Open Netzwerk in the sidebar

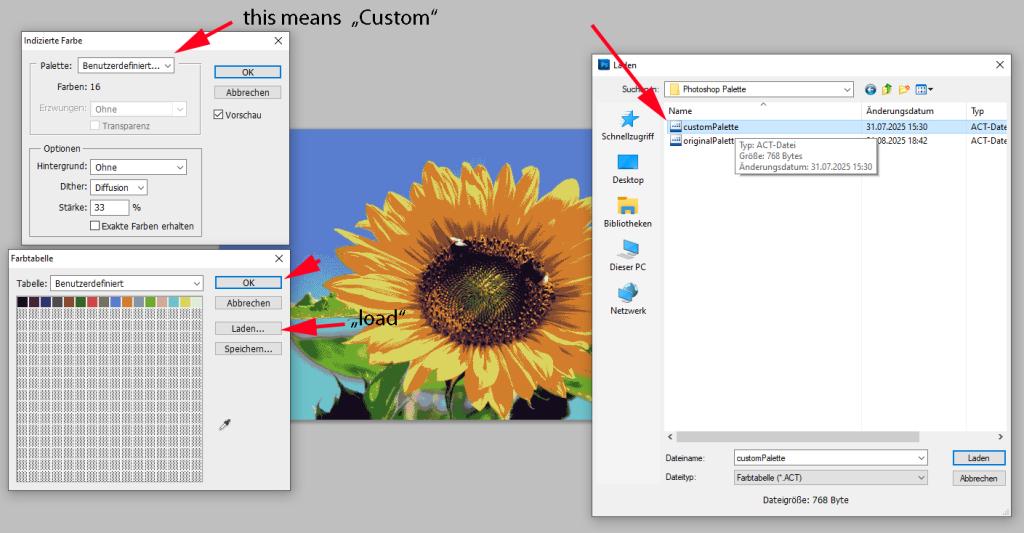coord(628,298)
